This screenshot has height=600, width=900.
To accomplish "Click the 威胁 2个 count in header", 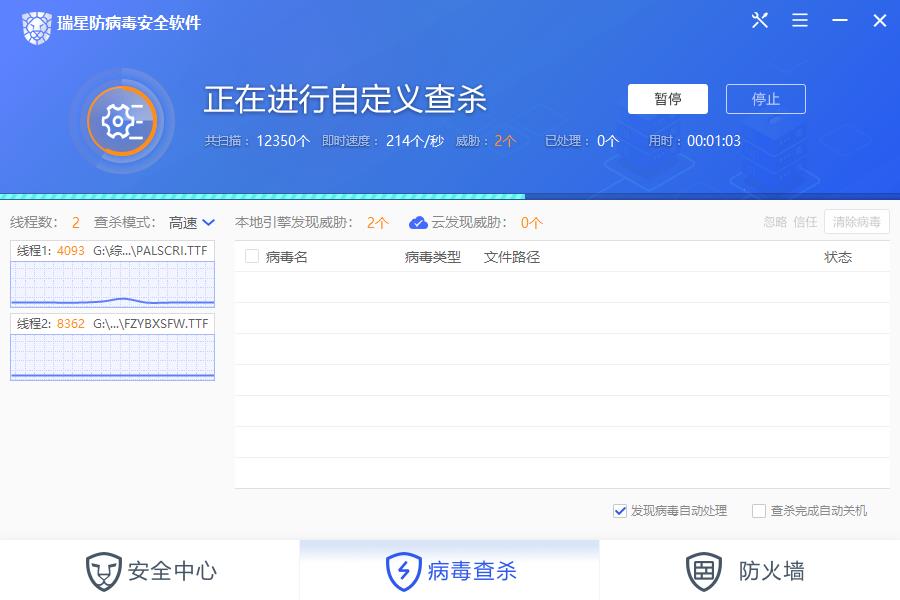I will tap(505, 141).
